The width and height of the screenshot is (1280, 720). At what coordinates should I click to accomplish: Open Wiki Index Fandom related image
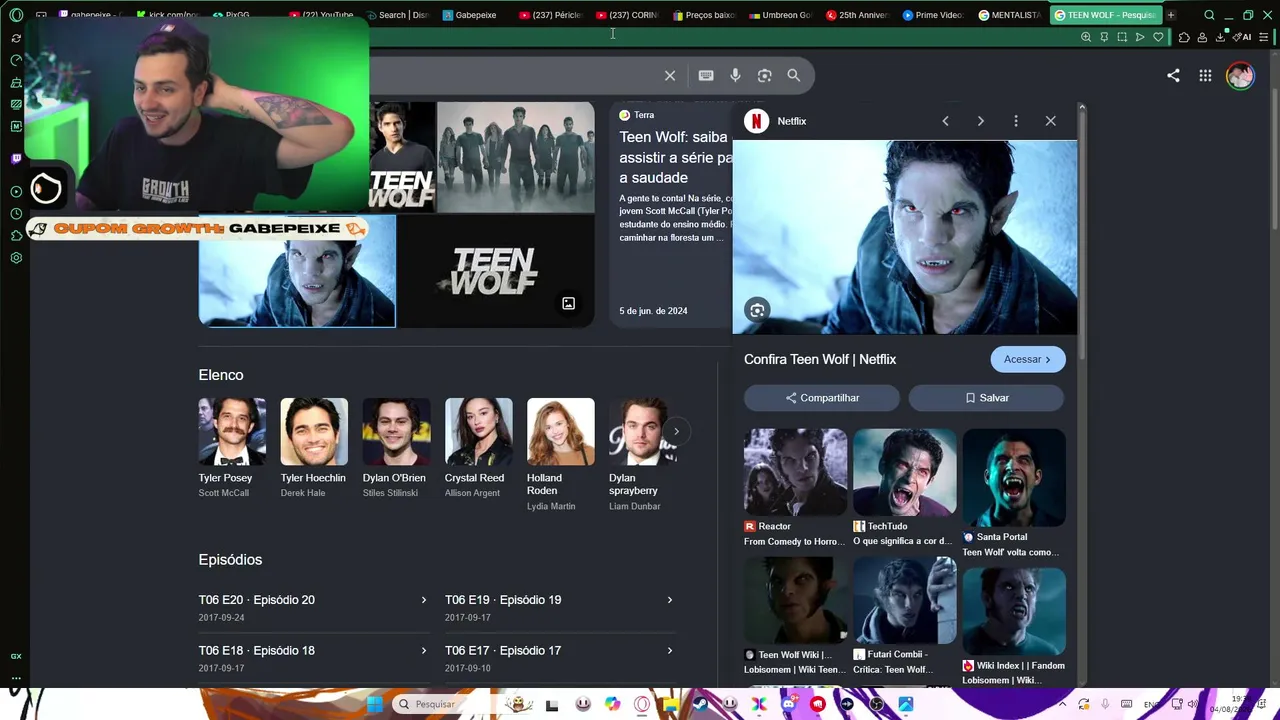coord(1014,611)
